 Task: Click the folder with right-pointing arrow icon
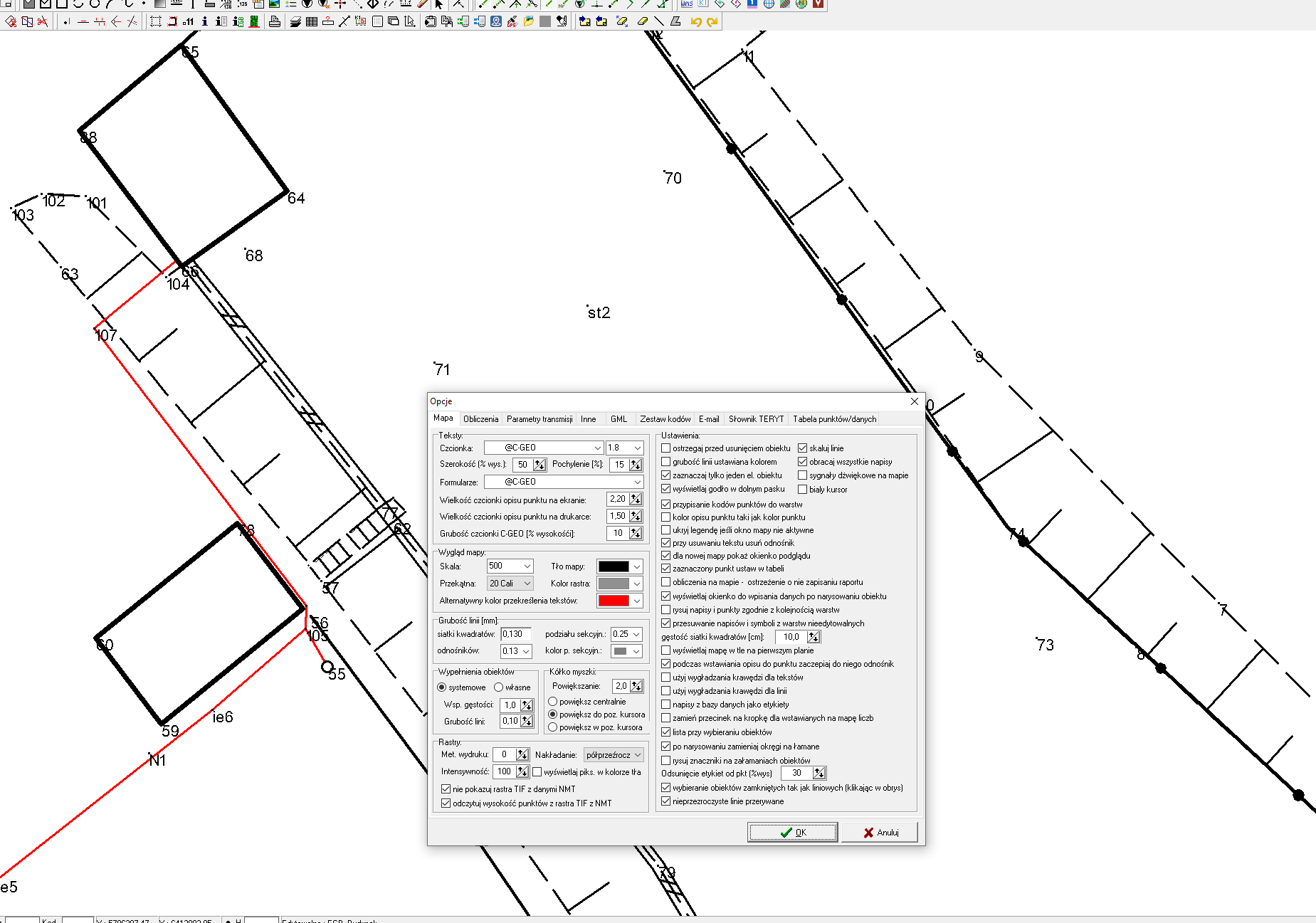(584, 21)
